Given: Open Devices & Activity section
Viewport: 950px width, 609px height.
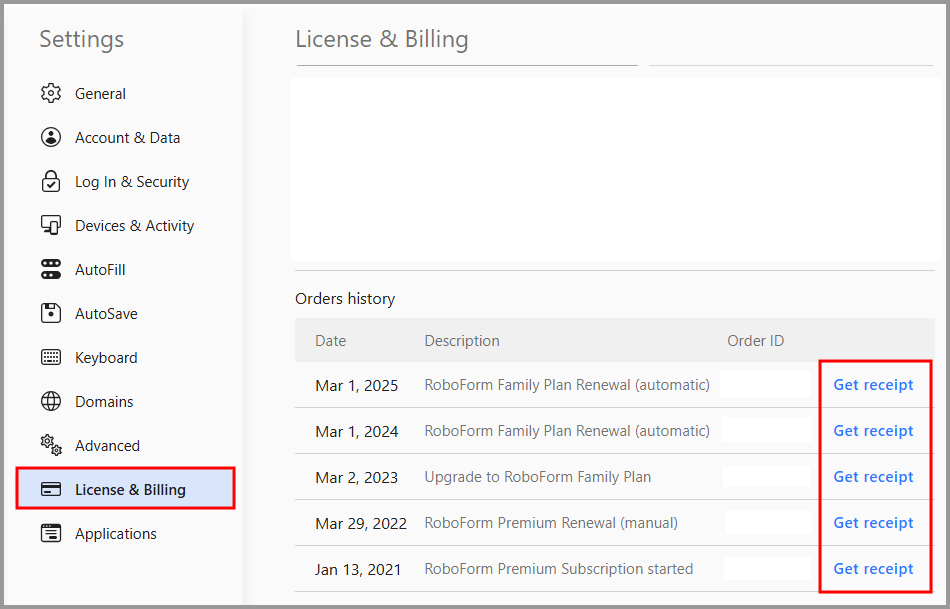Looking at the screenshot, I should [135, 226].
